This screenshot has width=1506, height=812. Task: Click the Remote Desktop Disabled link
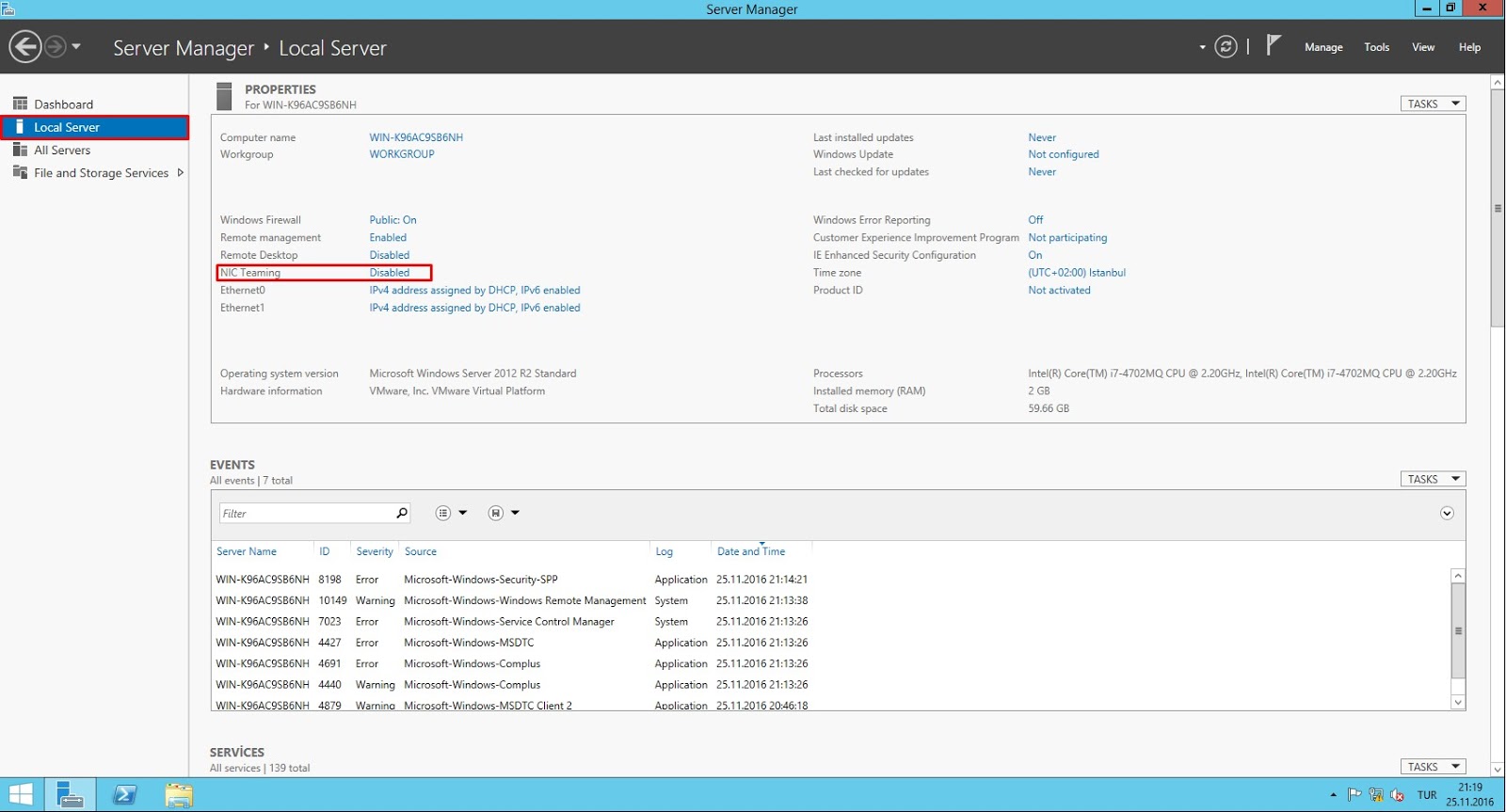389,255
